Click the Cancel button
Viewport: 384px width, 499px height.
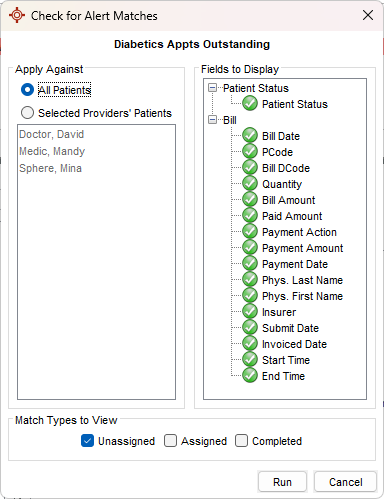tap(346, 482)
